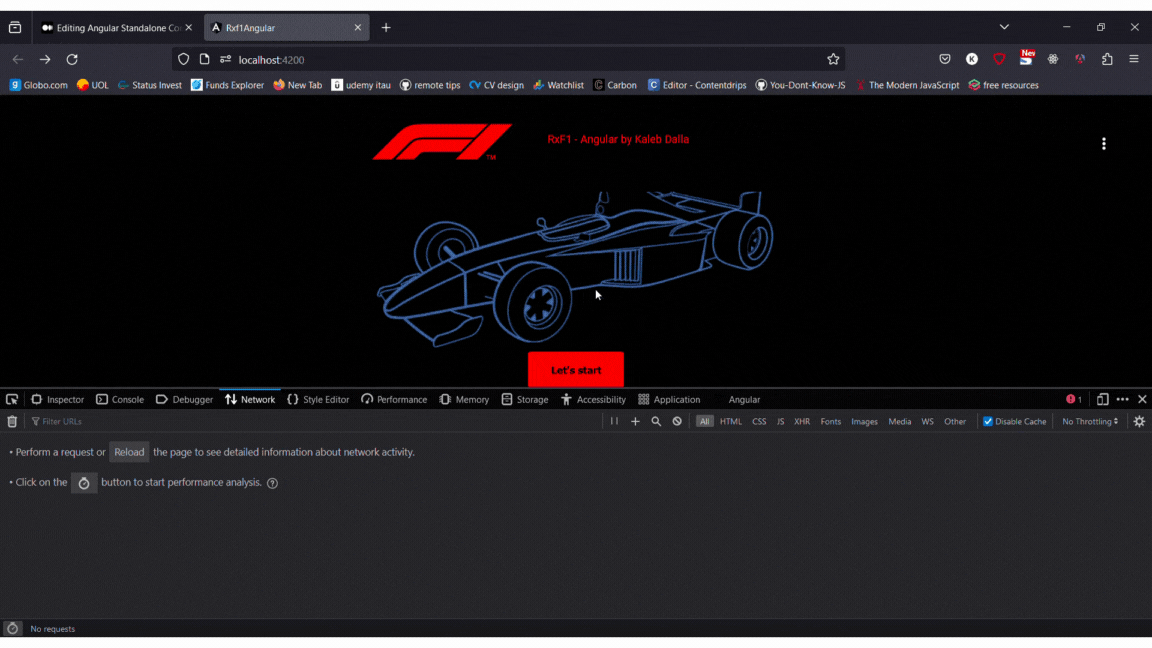Filter requests by WS
Image resolution: width=1152 pixels, height=648 pixels.
pos(927,422)
